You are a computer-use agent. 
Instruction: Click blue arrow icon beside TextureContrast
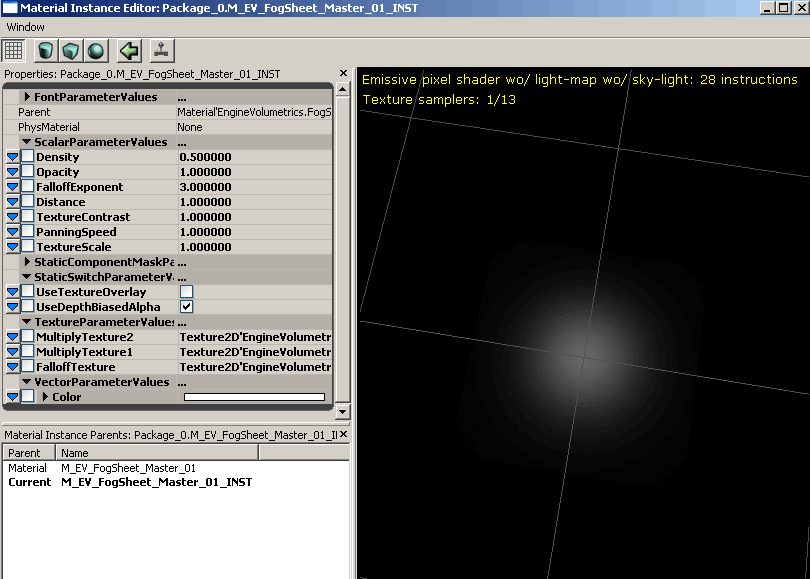click(13, 216)
